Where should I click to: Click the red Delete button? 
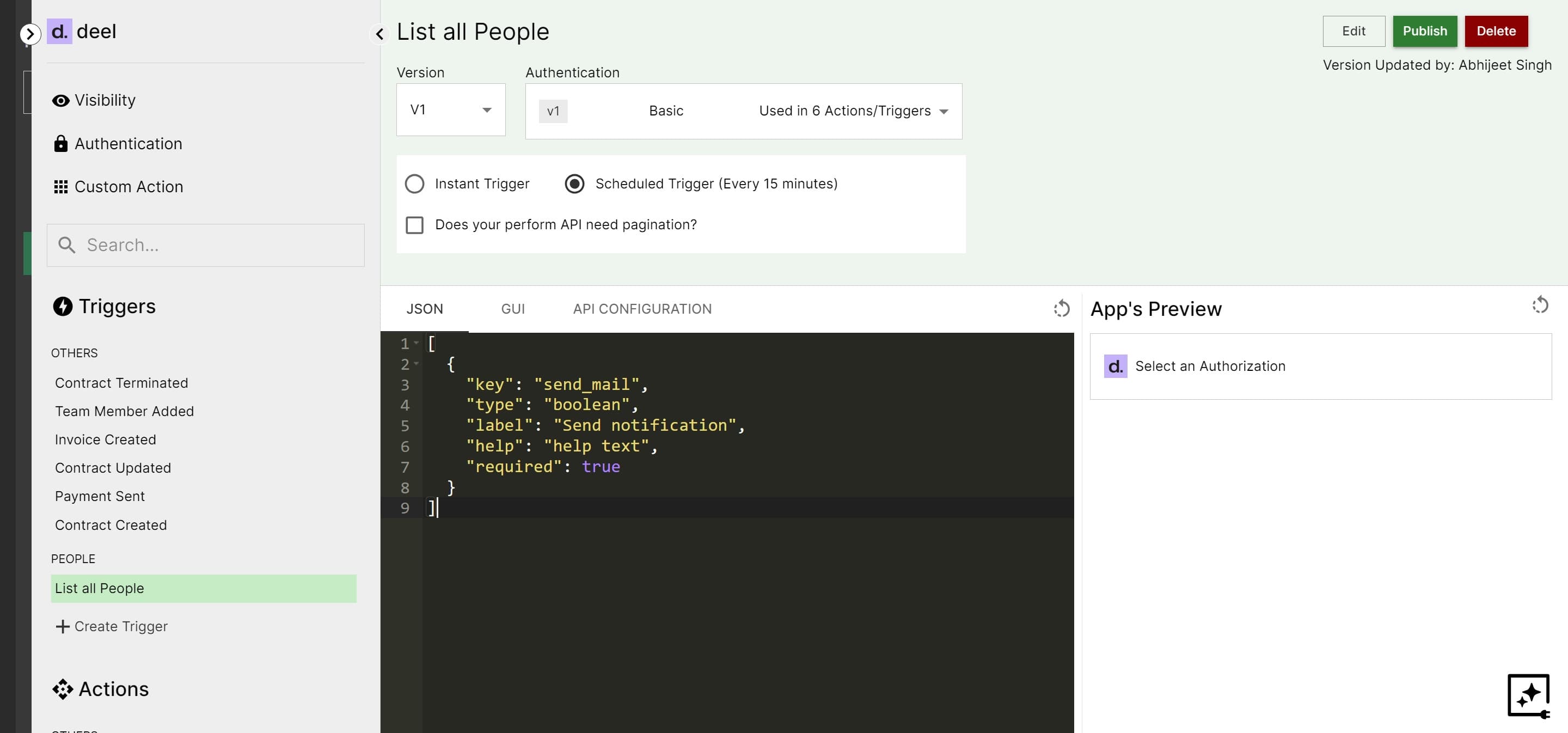tap(1496, 31)
